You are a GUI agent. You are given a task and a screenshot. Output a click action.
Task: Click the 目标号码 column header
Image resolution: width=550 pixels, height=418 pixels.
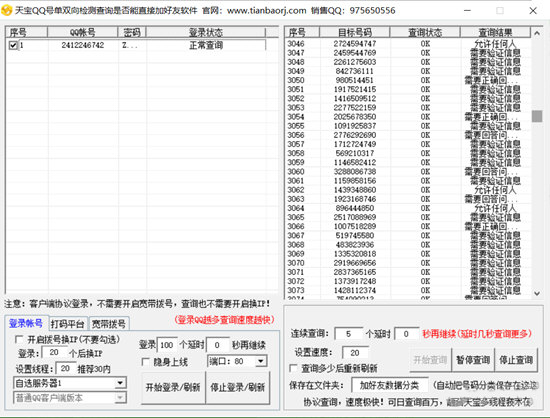pos(355,32)
